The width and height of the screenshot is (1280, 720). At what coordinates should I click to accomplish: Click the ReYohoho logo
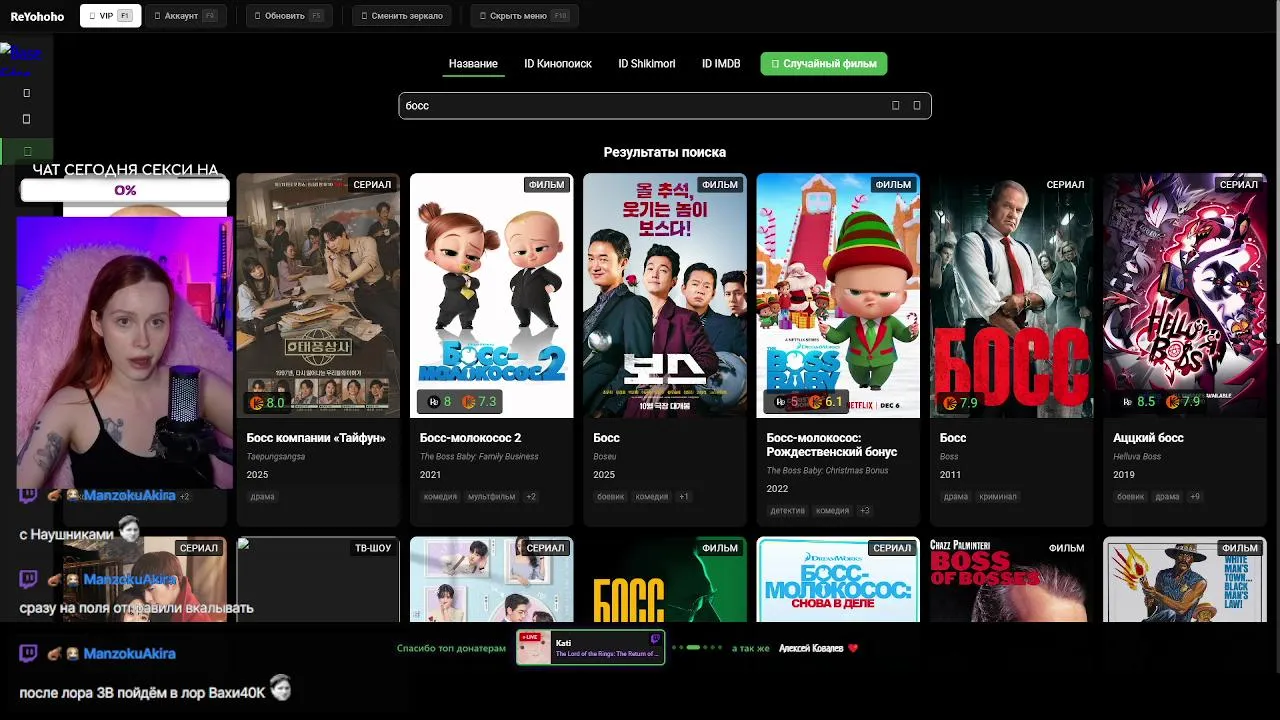(37, 16)
